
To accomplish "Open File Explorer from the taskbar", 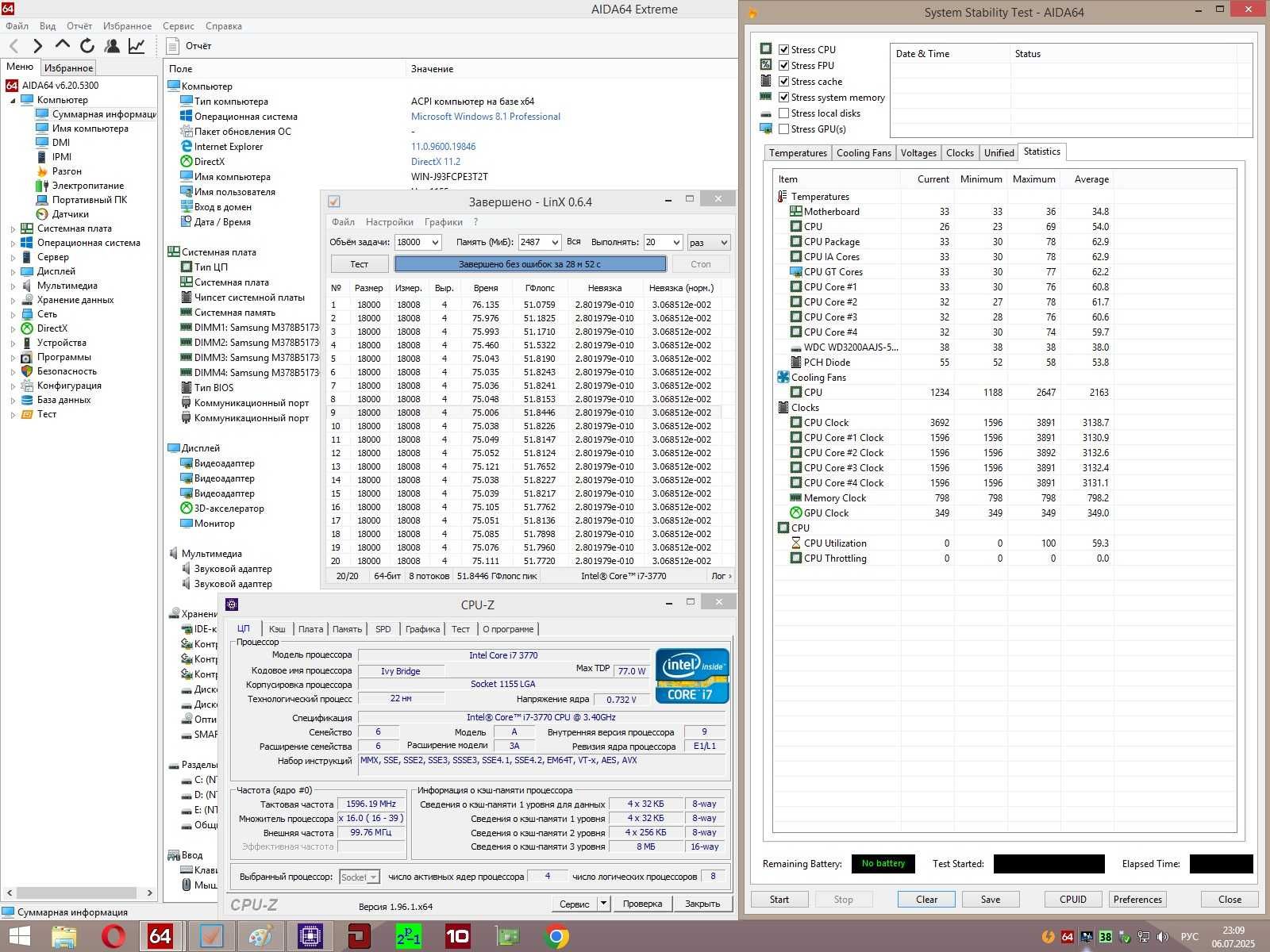I will [x=64, y=936].
